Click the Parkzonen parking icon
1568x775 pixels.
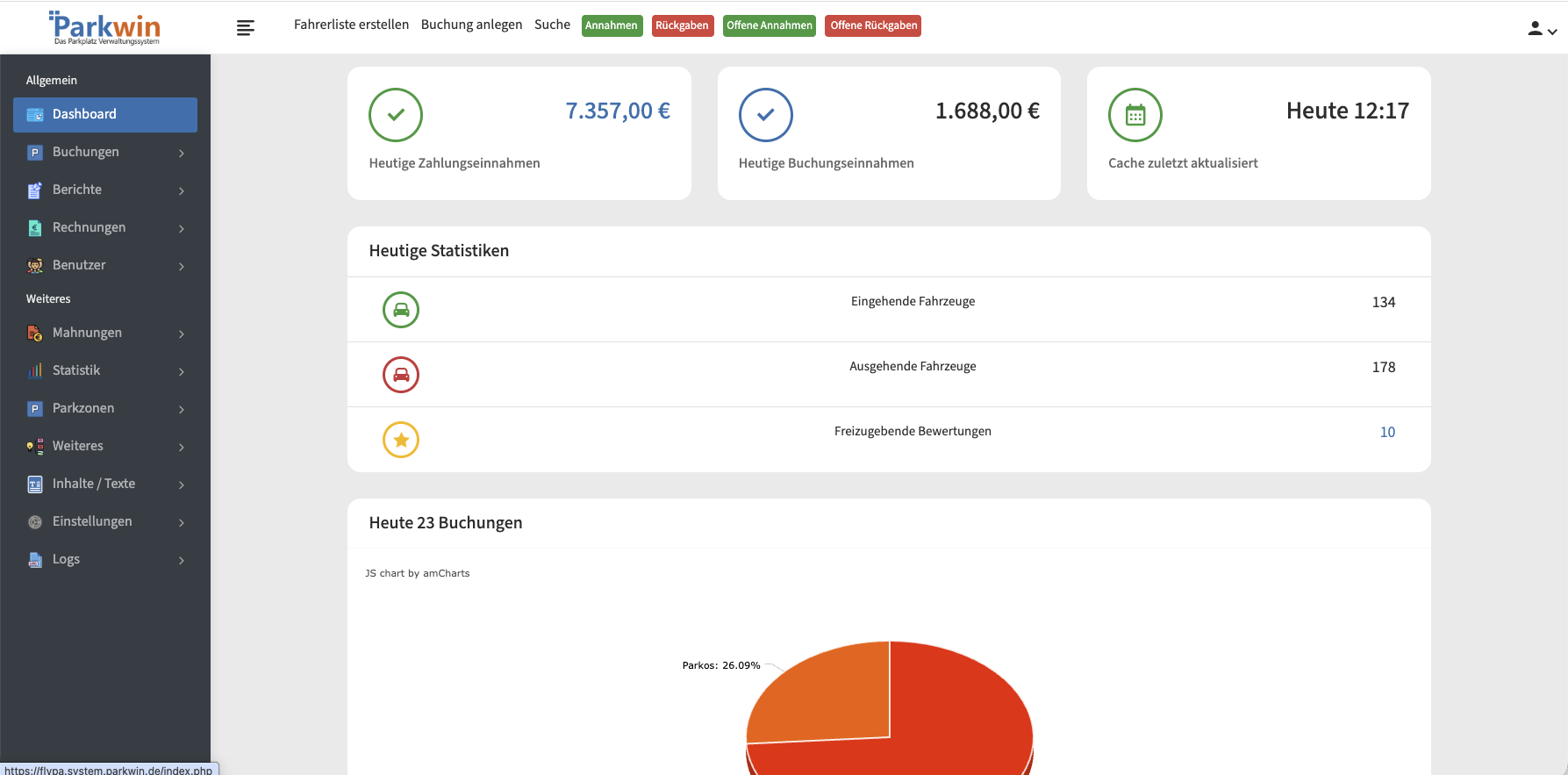coord(35,409)
